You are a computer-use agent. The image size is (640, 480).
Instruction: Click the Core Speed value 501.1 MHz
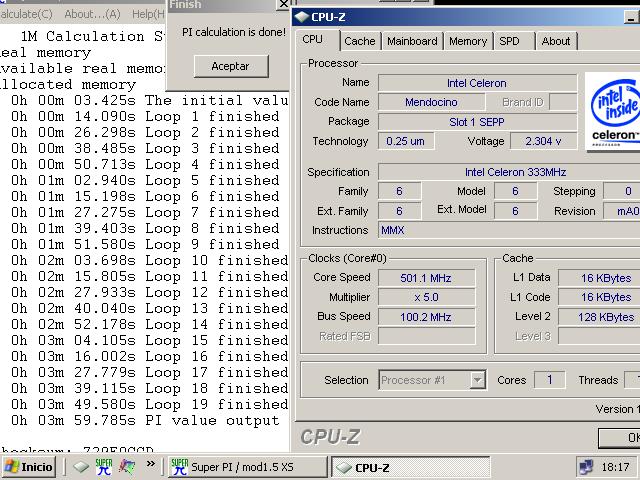click(x=427, y=278)
